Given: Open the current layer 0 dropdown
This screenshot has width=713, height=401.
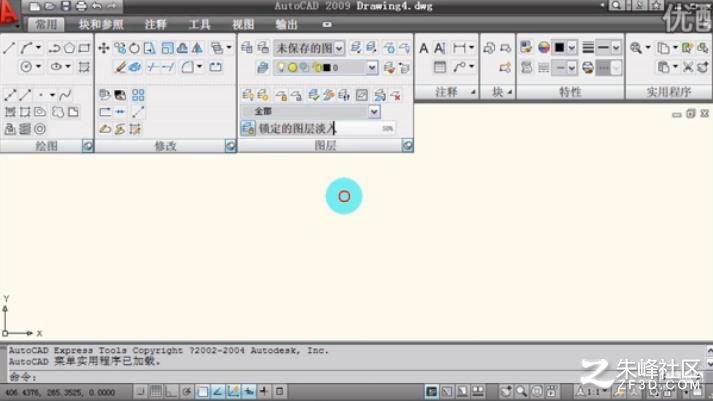Looking at the screenshot, I should (372, 67).
